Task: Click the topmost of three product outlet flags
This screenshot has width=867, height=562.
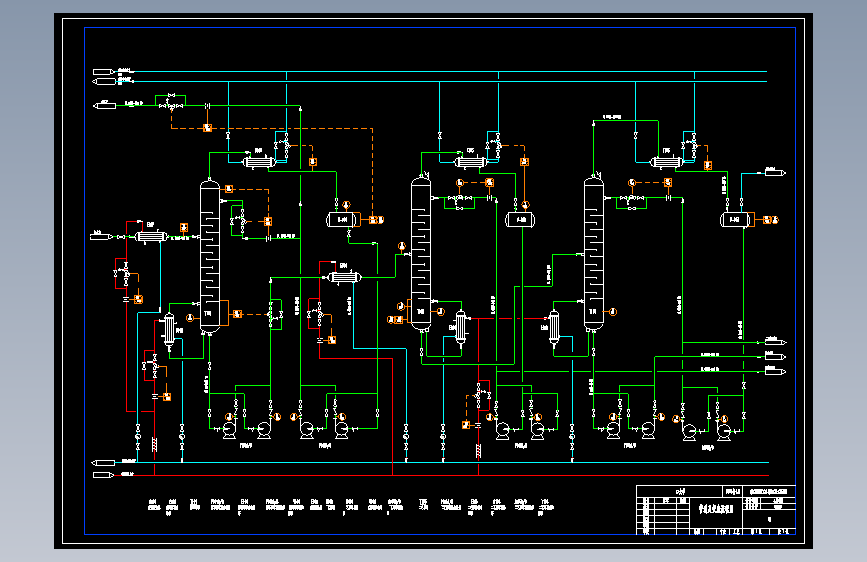Action: pyautogui.click(x=775, y=342)
